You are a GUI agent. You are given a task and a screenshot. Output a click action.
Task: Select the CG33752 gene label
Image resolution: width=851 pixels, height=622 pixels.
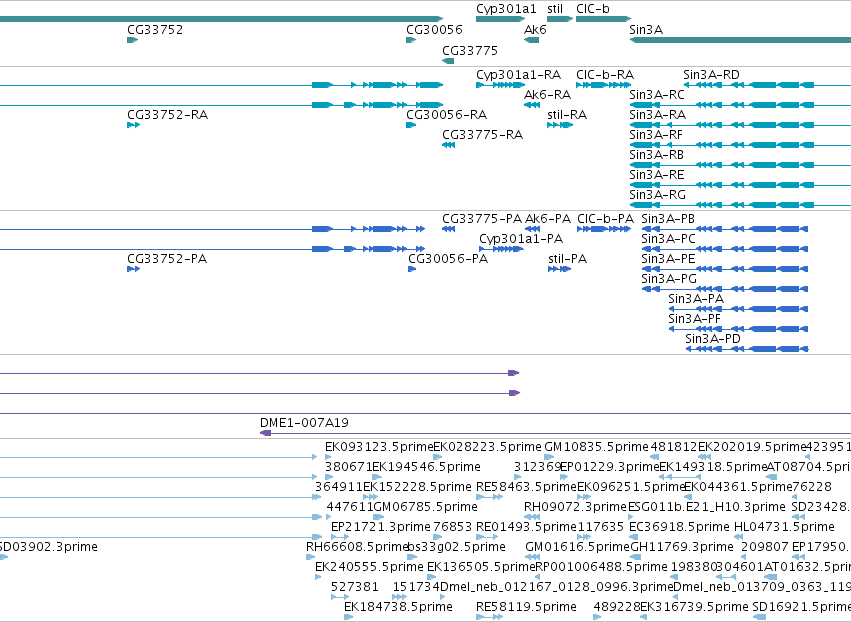[155, 29]
